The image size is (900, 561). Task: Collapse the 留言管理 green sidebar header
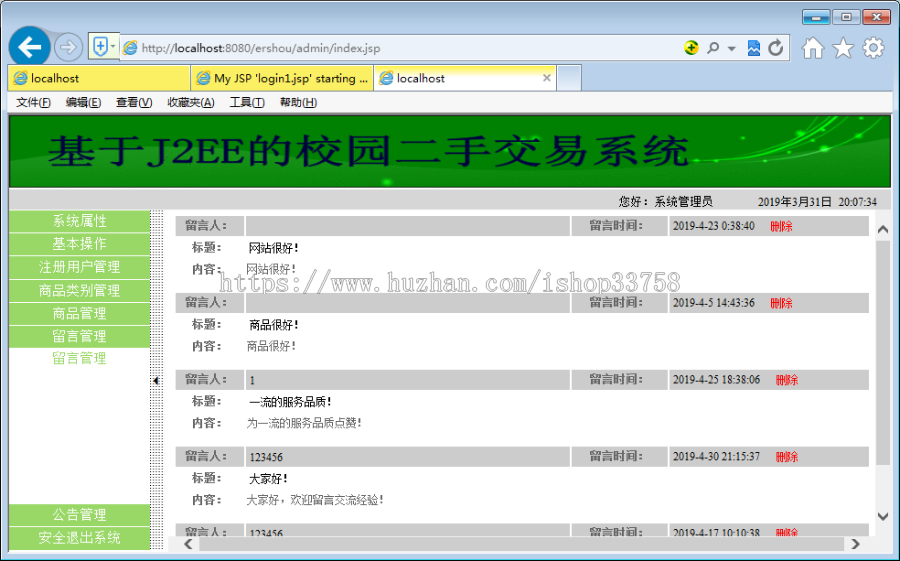pyautogui.click(x=79, y=336)
